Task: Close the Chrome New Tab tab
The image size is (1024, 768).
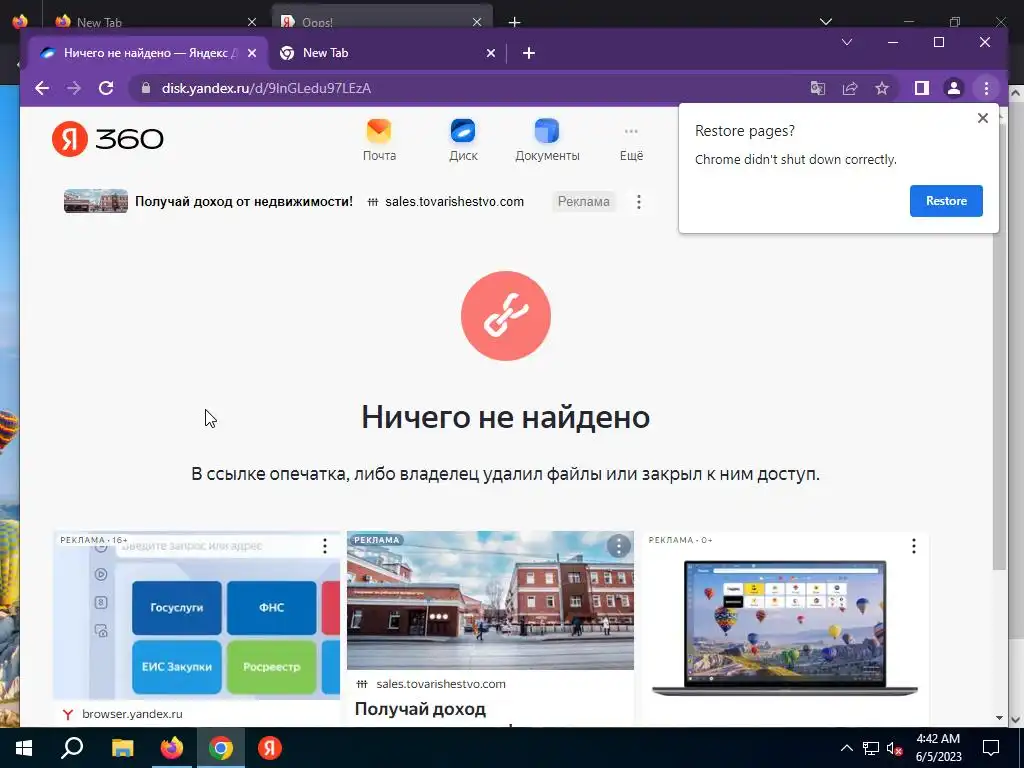Action: coord(491,53)
